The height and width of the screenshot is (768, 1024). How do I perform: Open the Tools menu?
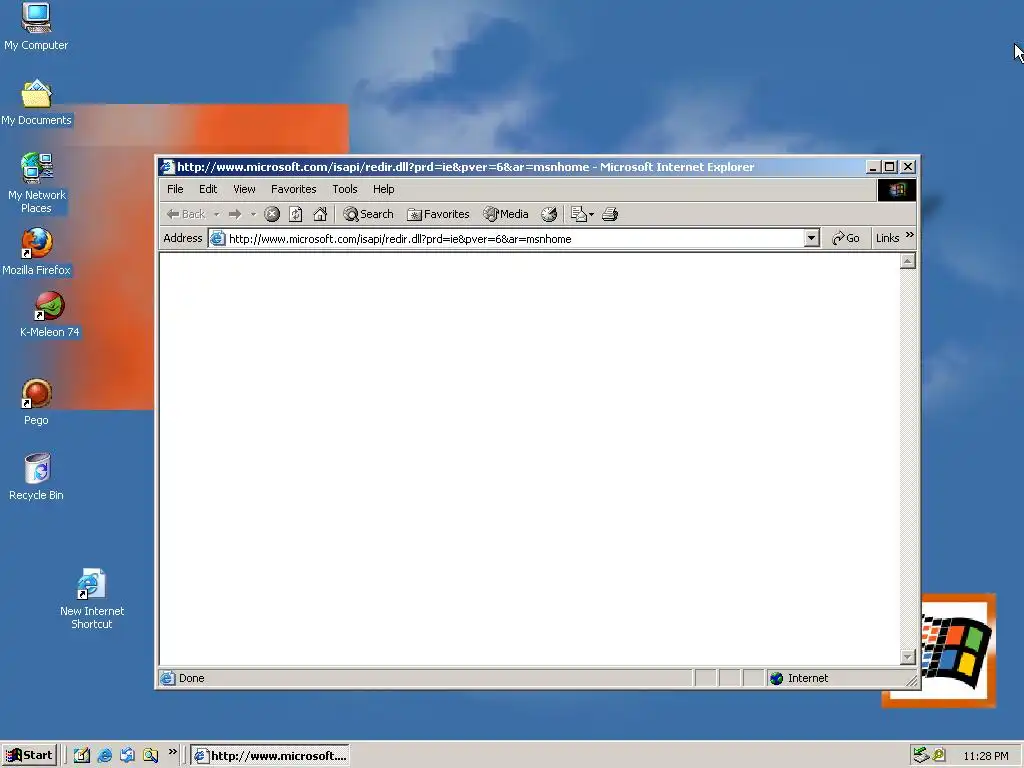click(345, 189)
